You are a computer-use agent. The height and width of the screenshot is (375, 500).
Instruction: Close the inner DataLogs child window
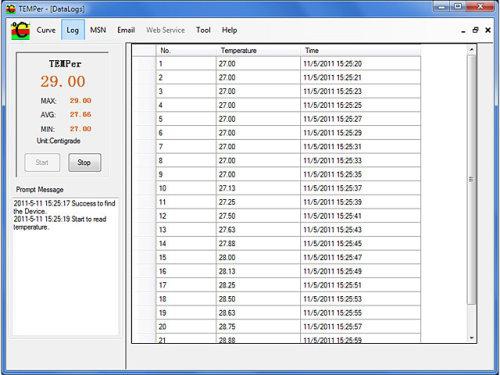coord(488,30)
